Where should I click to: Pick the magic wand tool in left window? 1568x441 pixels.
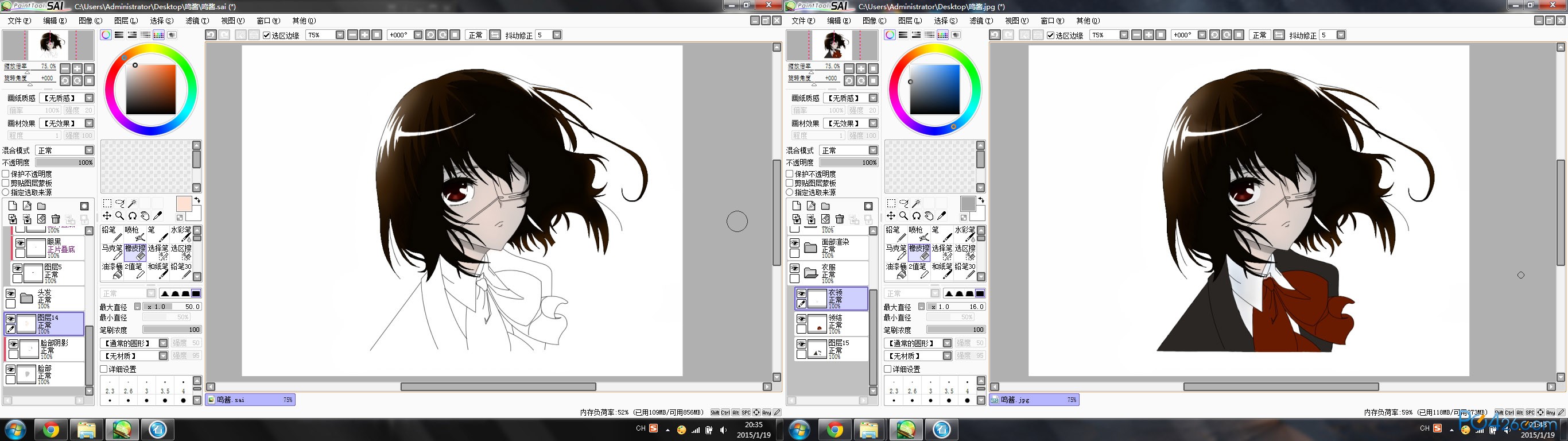point(132,203)
